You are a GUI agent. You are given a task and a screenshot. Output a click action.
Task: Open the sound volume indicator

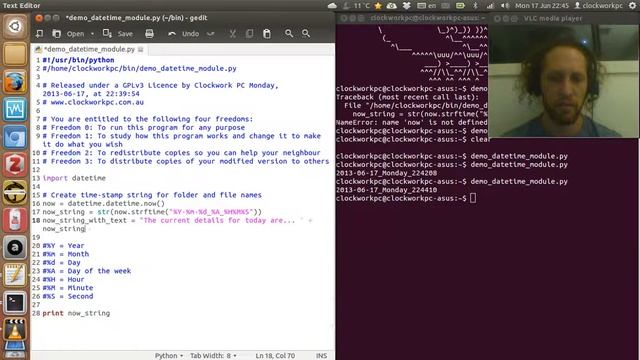coord(505,6)
